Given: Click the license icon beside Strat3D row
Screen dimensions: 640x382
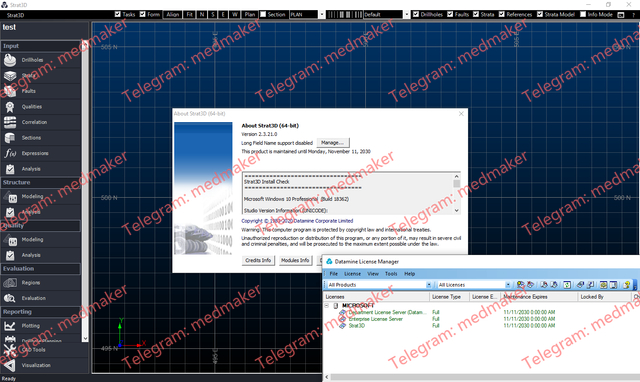Looking at the screenshot, I should 343,326.
